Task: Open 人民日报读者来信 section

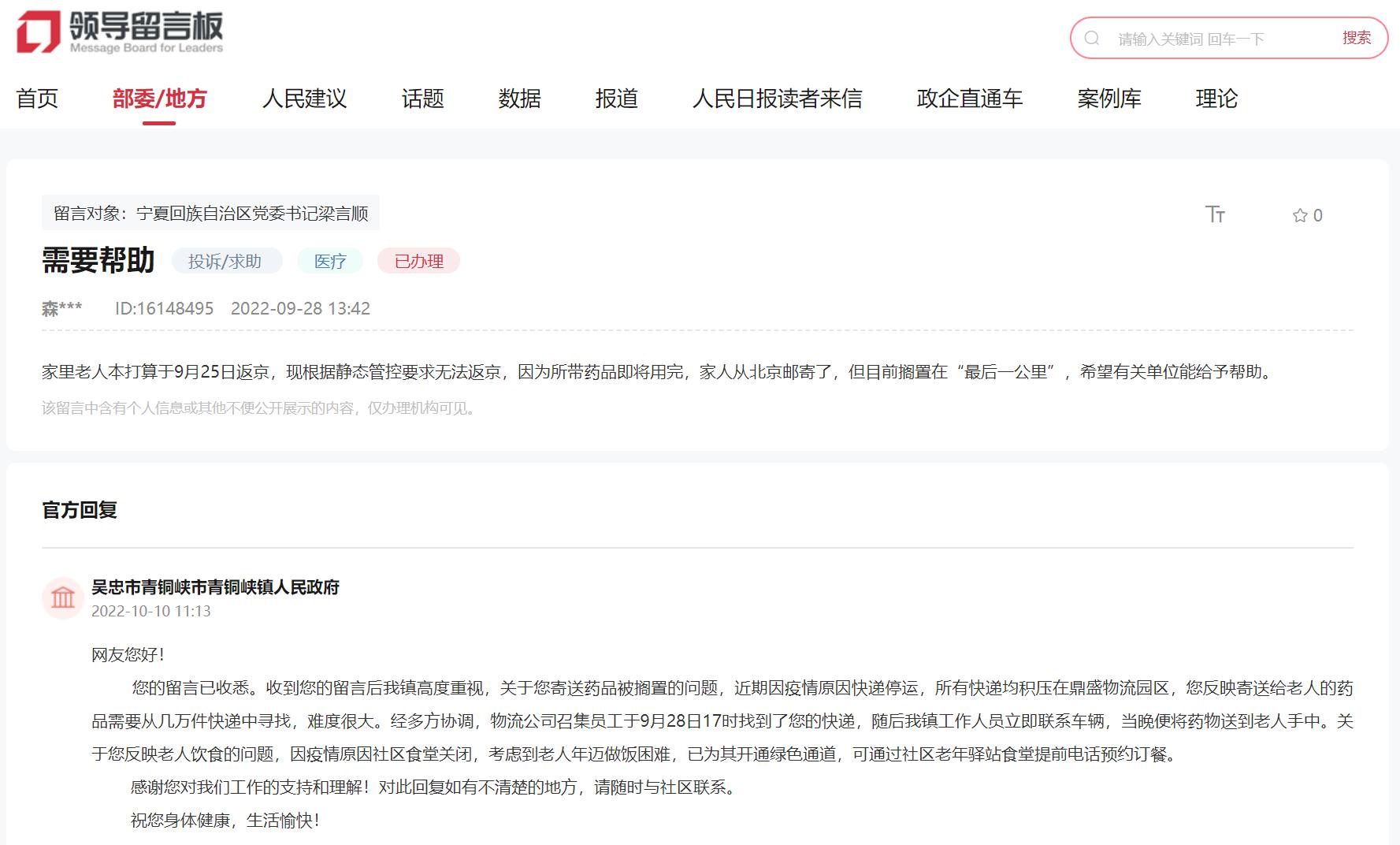Action: click(777, 99)
